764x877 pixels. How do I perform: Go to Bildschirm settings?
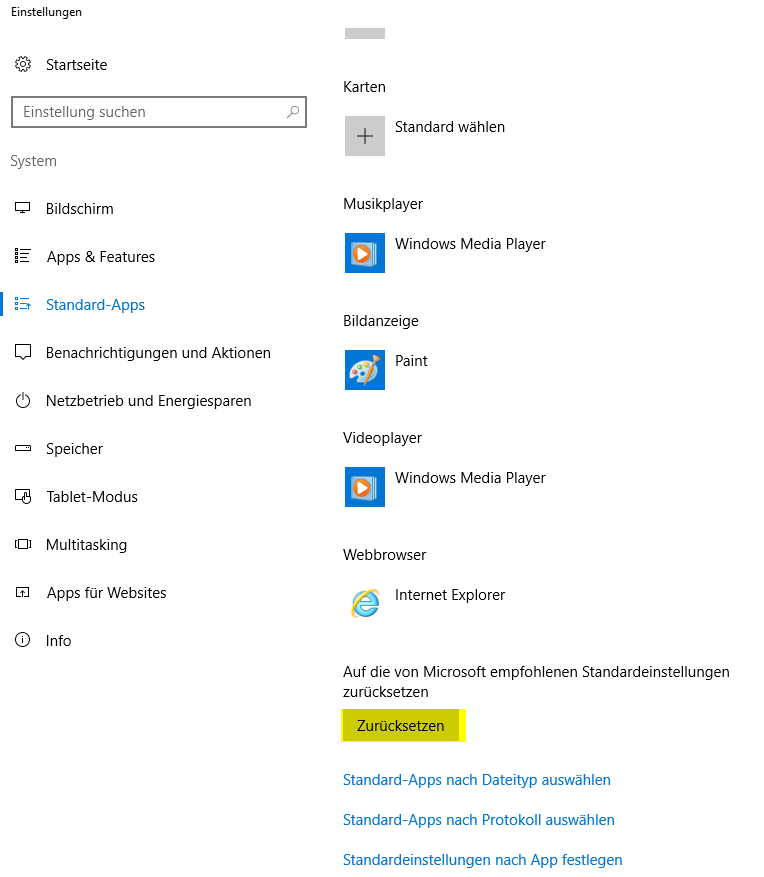click(79, 209)
